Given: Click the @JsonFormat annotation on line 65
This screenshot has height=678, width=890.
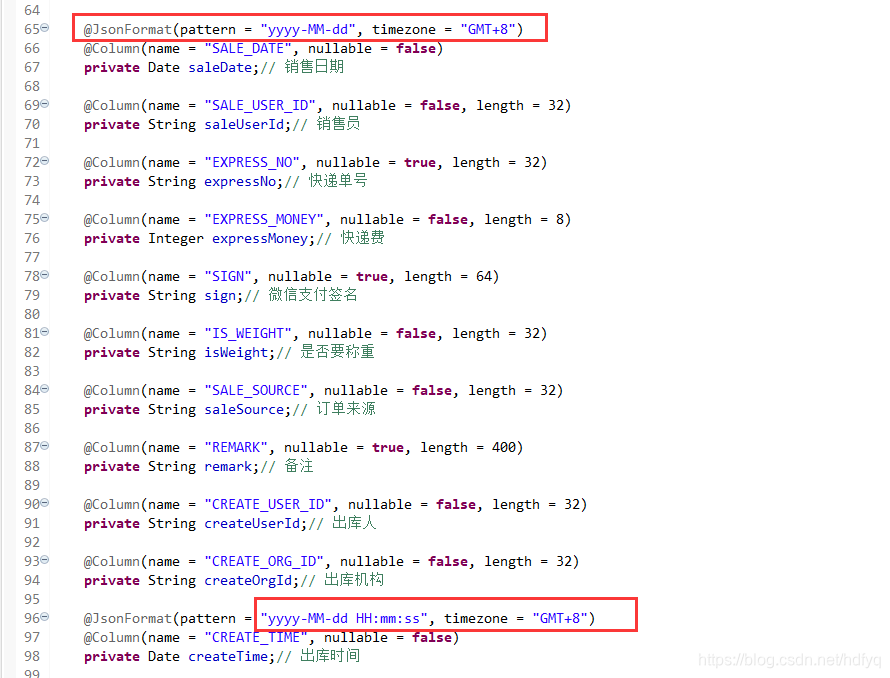Looking at the screenshot, I should 128,29.
